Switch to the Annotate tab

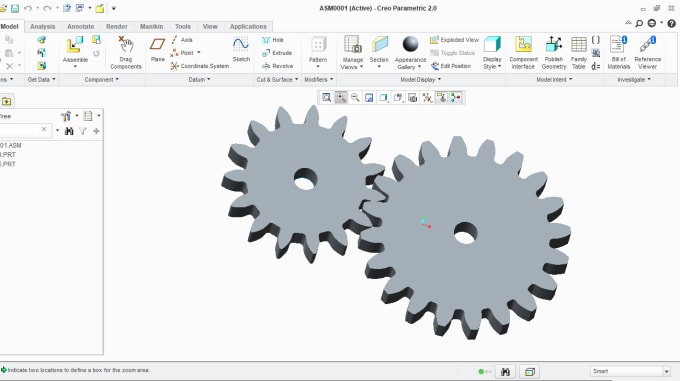[81, 26]
